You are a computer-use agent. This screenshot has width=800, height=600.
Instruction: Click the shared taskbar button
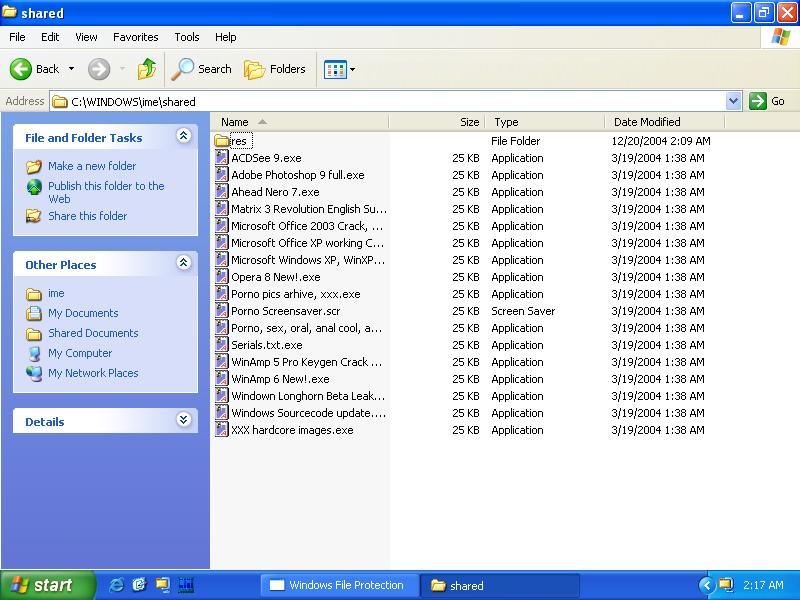499,585
